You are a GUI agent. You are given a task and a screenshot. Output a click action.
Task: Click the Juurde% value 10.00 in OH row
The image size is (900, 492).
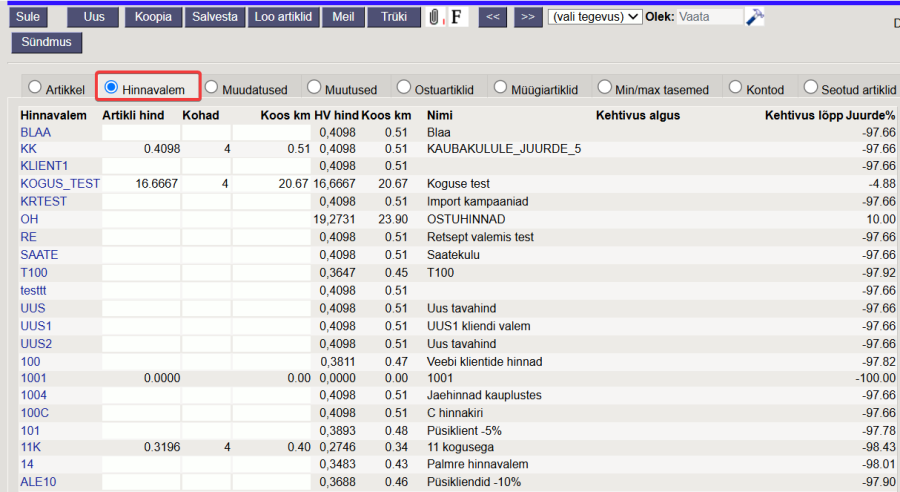coord(881,219)
